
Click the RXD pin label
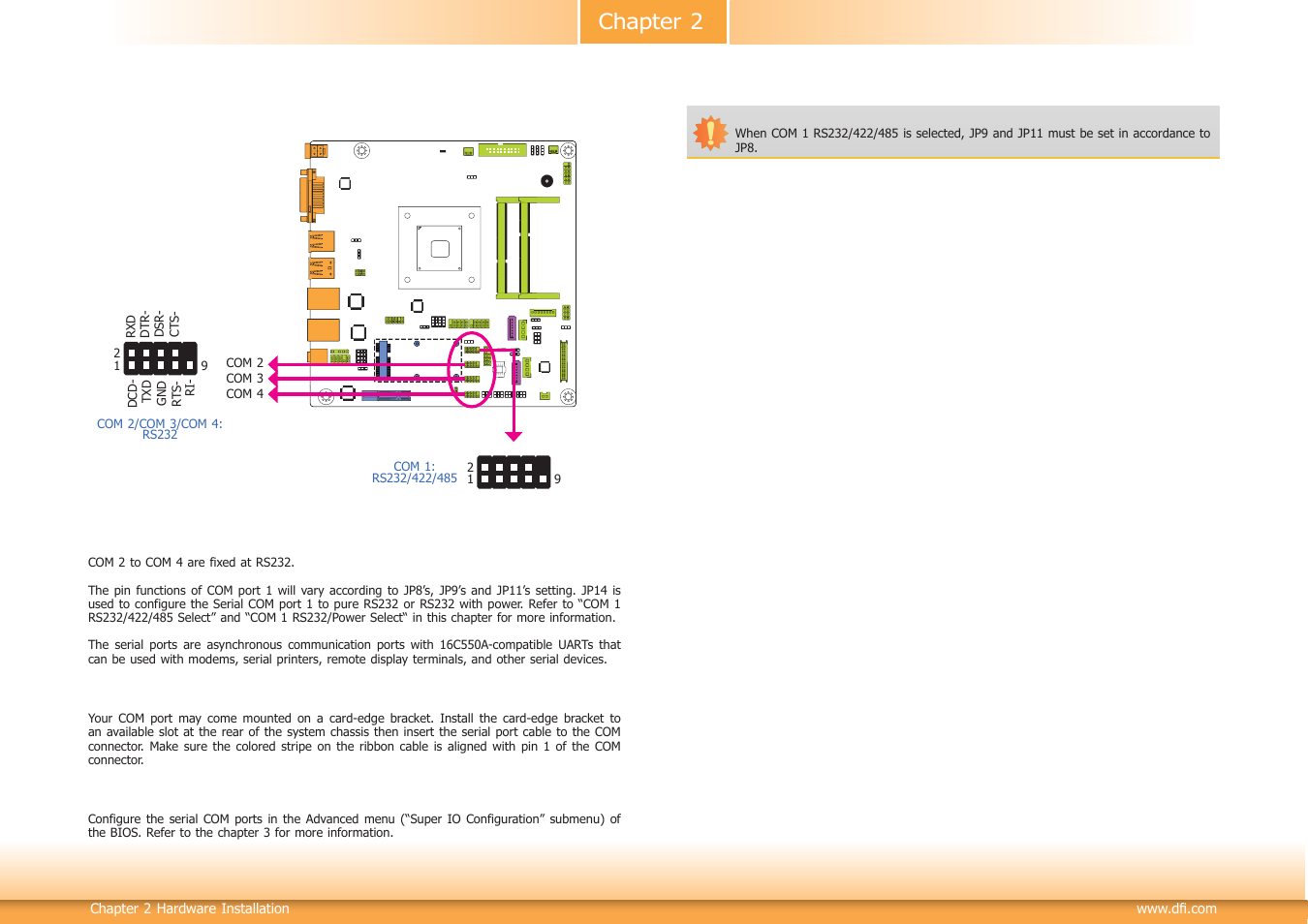pyautogui.click(x=132, y=326)
